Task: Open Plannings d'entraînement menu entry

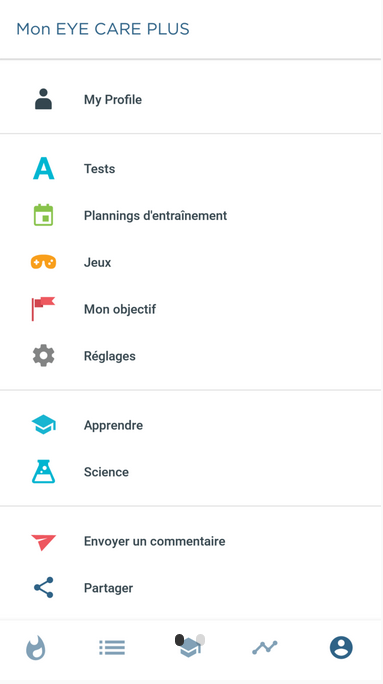Action: click(x=191, y=215)
